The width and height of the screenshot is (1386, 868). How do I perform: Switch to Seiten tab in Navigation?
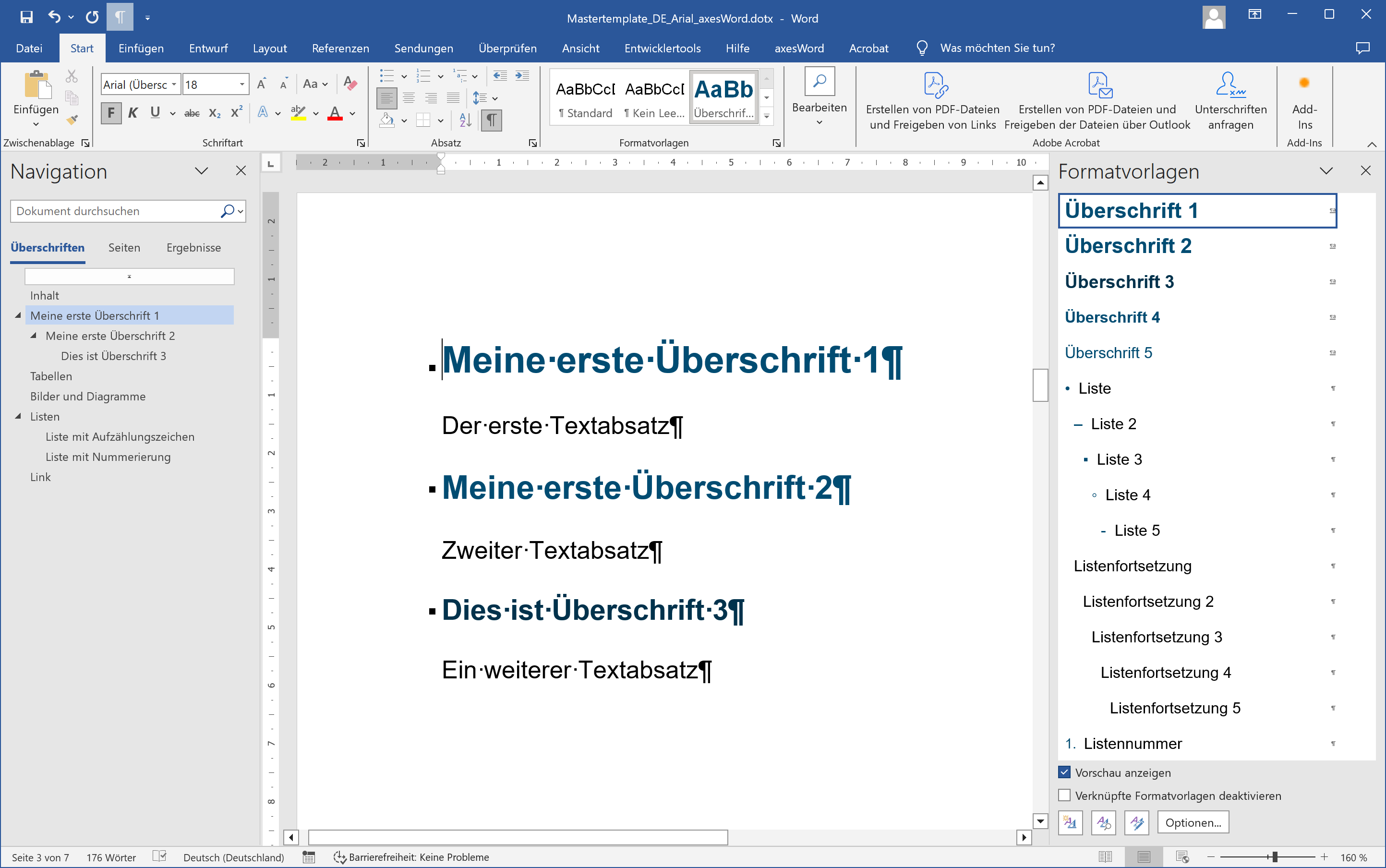(x=124, y=247)
